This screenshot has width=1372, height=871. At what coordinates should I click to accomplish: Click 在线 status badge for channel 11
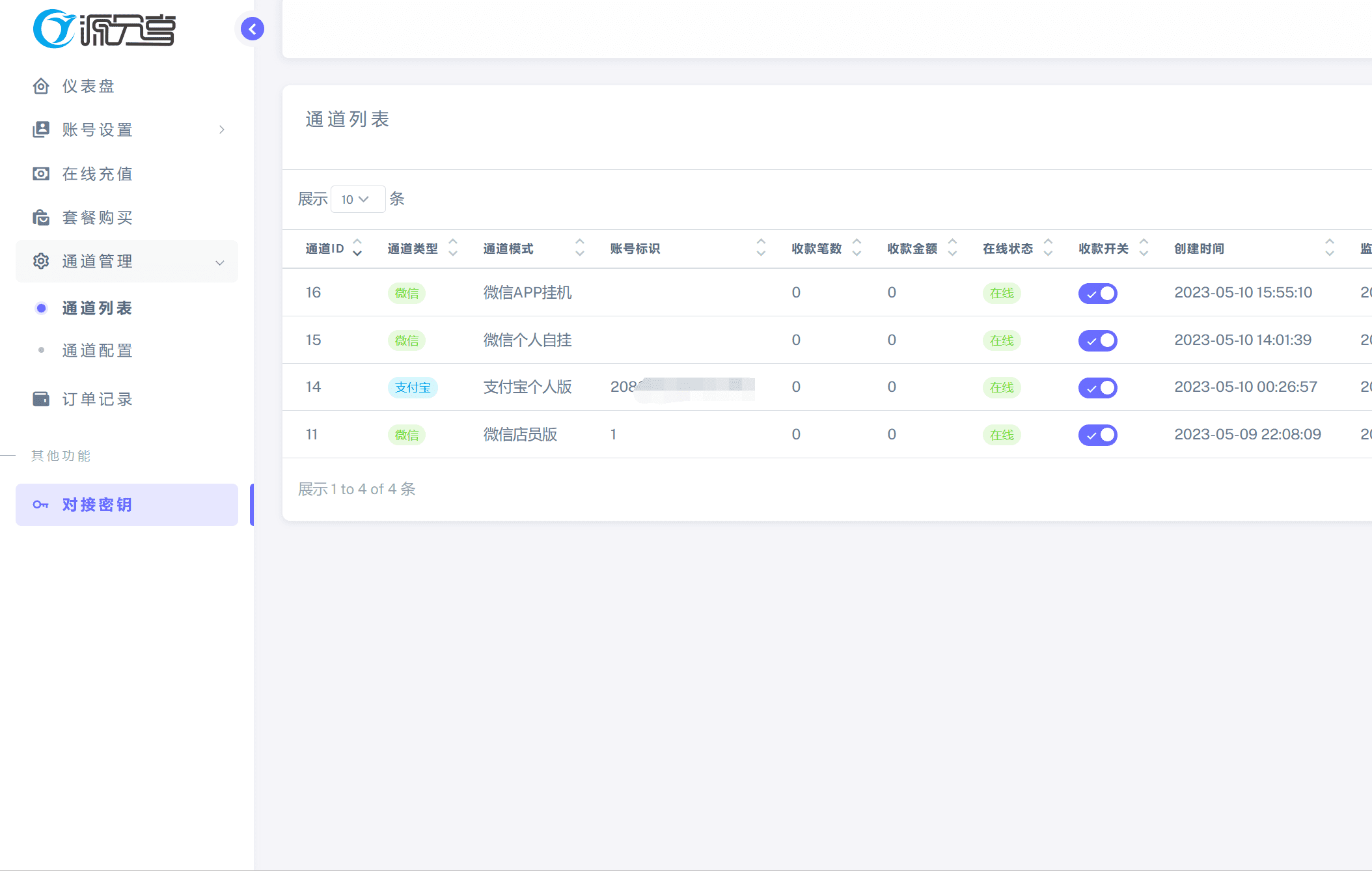tap(1002, 435)
